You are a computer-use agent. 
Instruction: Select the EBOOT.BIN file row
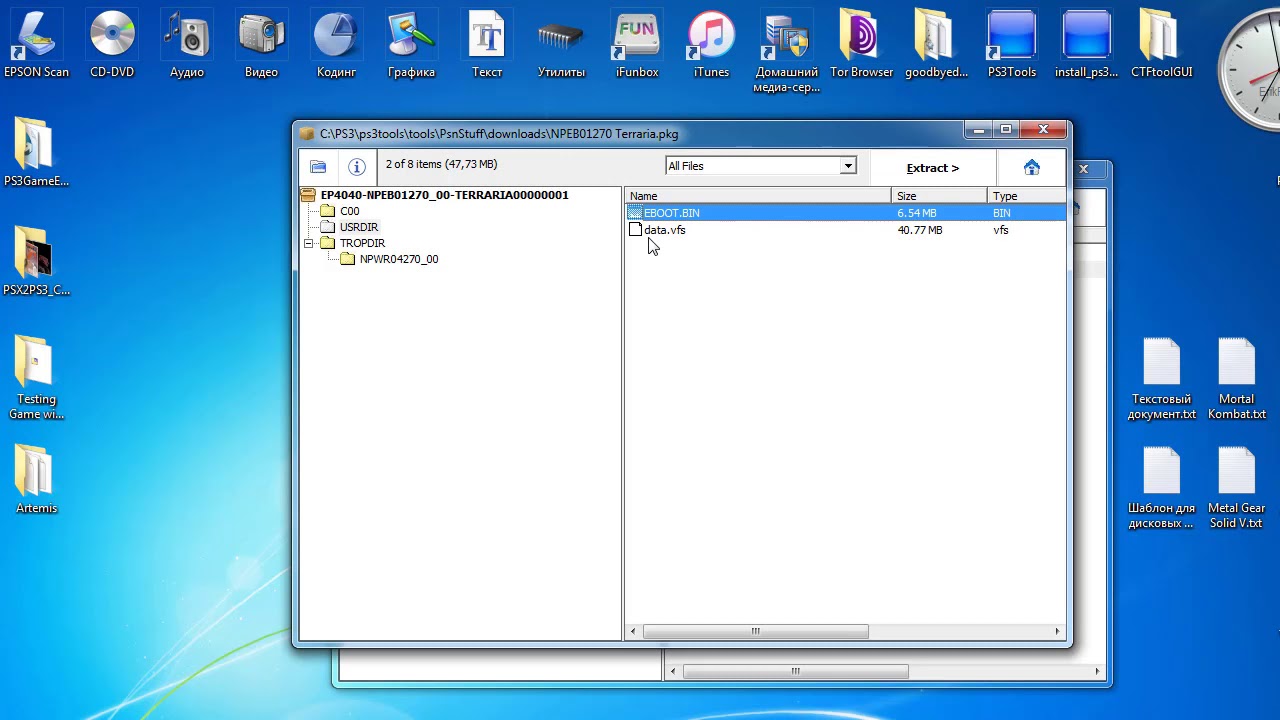[845, 213]
